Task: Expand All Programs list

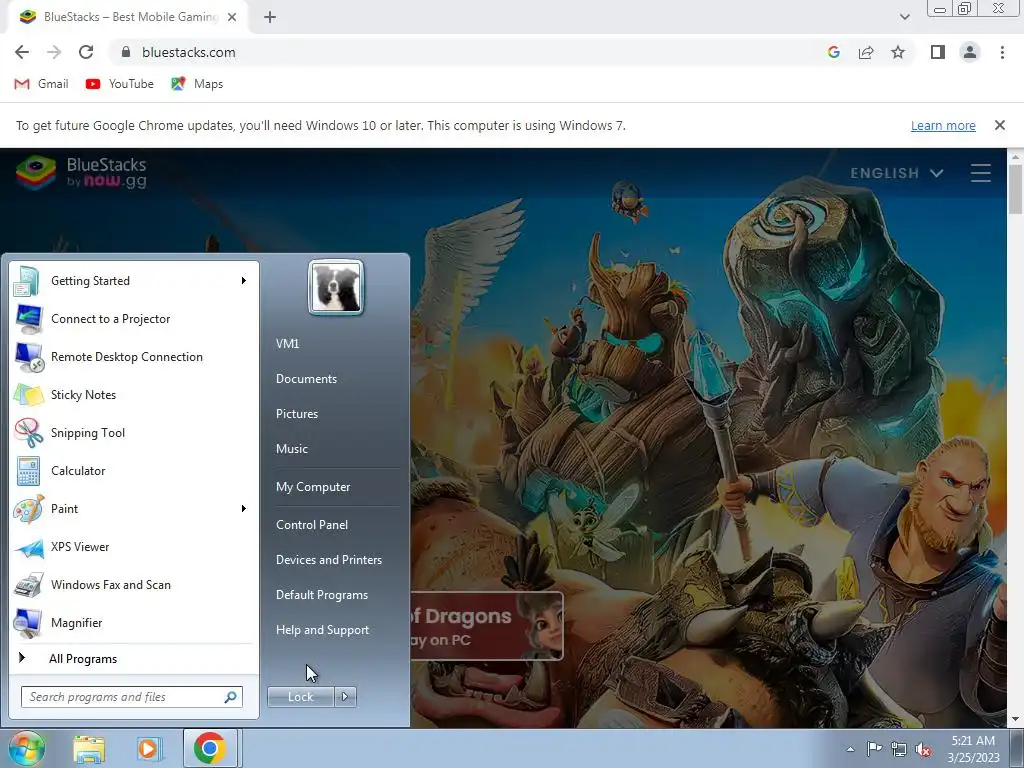Action: coord(133,658)
